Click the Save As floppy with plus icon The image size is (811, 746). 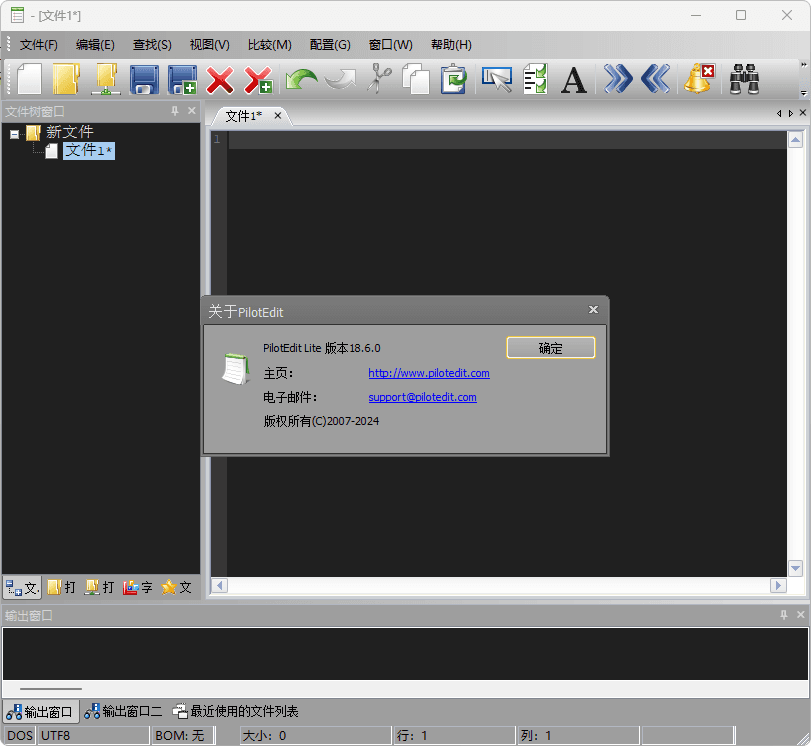tap(182, 79)
